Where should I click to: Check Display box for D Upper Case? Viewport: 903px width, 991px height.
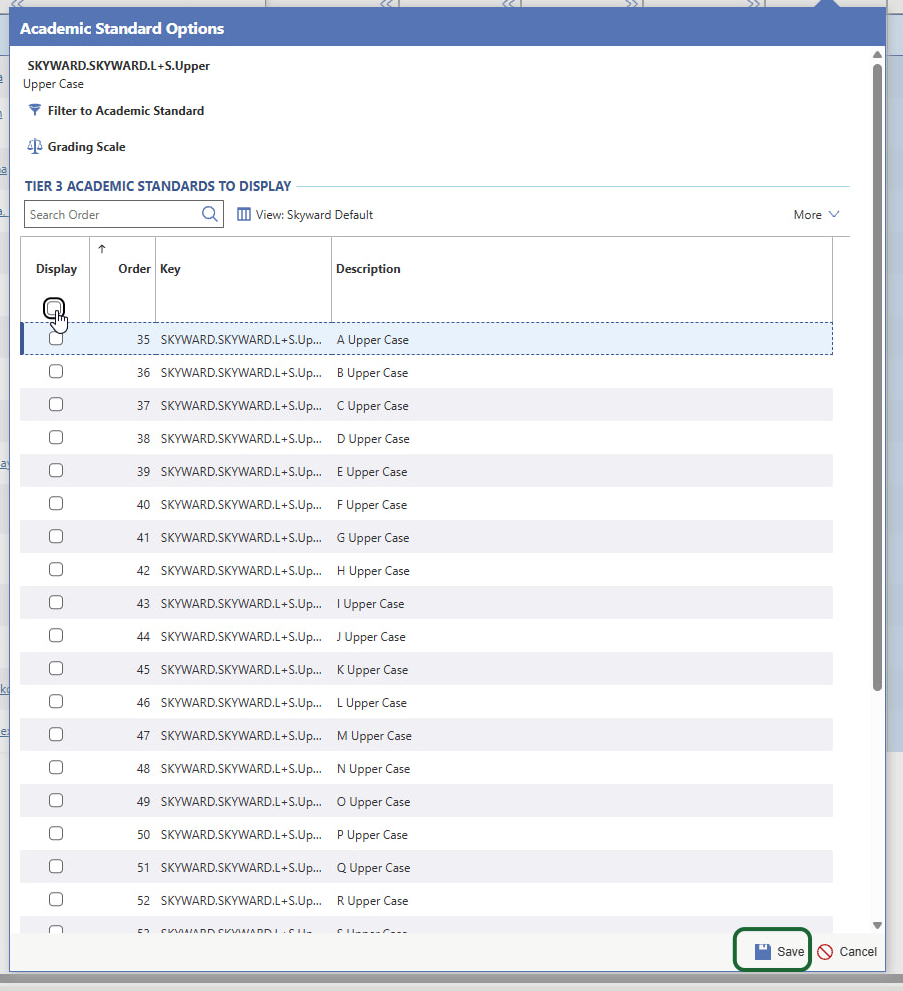click(x=56, y=437)
